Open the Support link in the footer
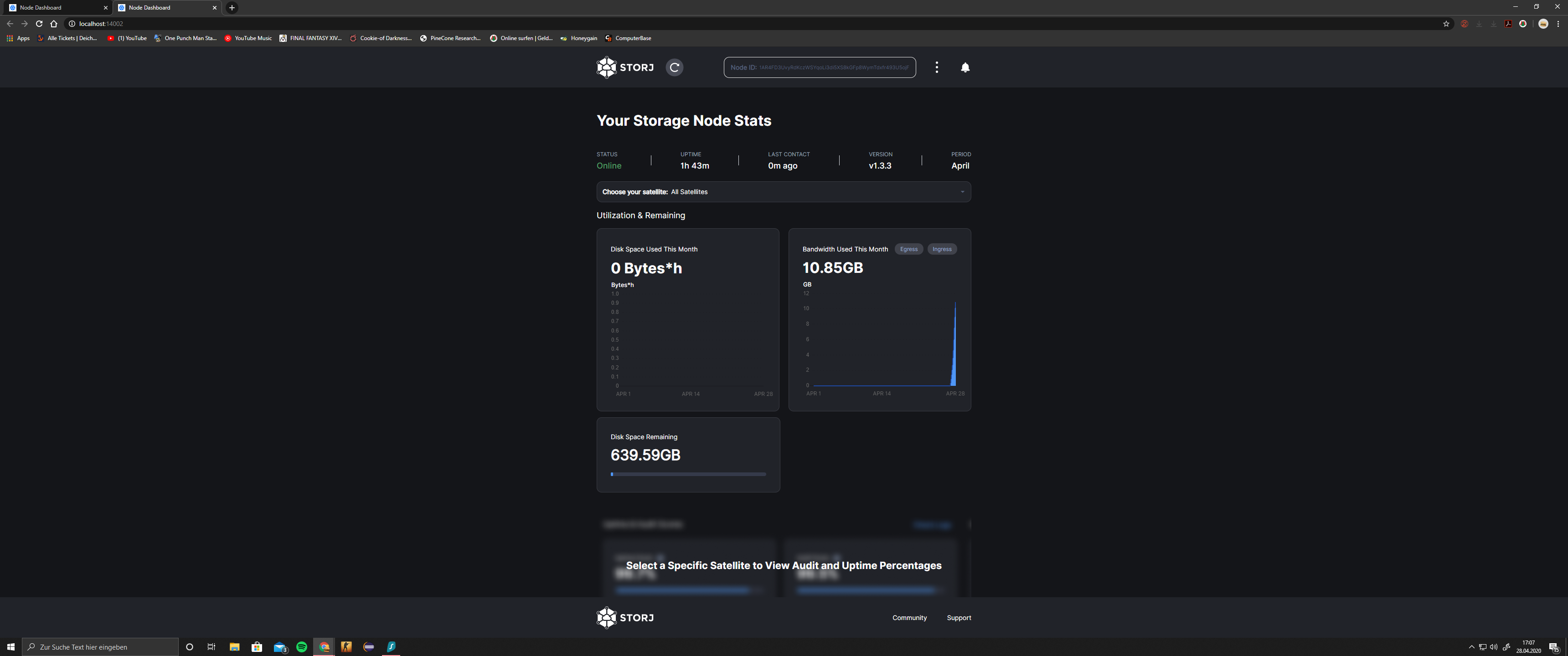Viewport: 1568px width, 656px height. pyautogui.click(x=959, y=618)
